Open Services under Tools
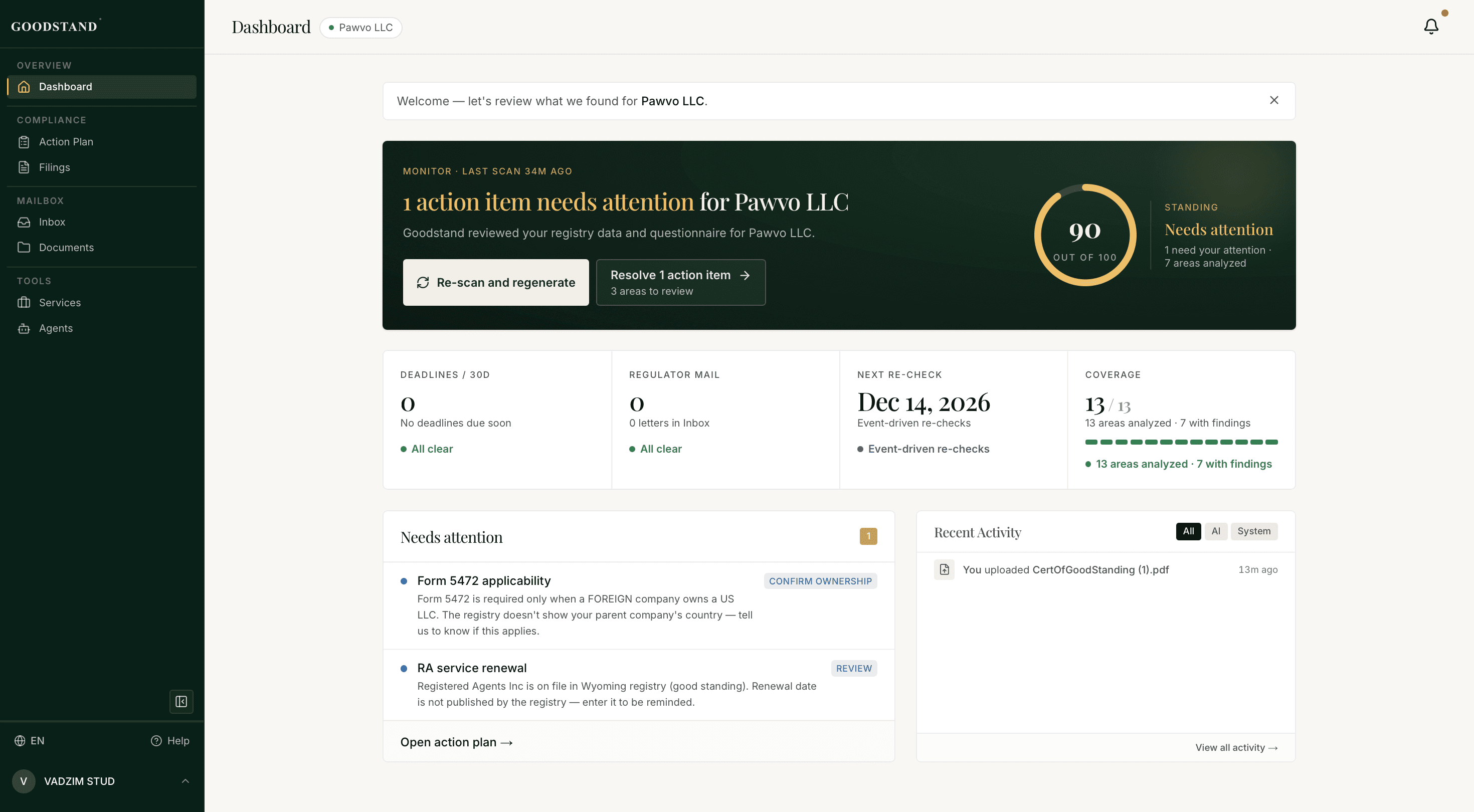Screen dimensions: 1474x812 (102, 303)
